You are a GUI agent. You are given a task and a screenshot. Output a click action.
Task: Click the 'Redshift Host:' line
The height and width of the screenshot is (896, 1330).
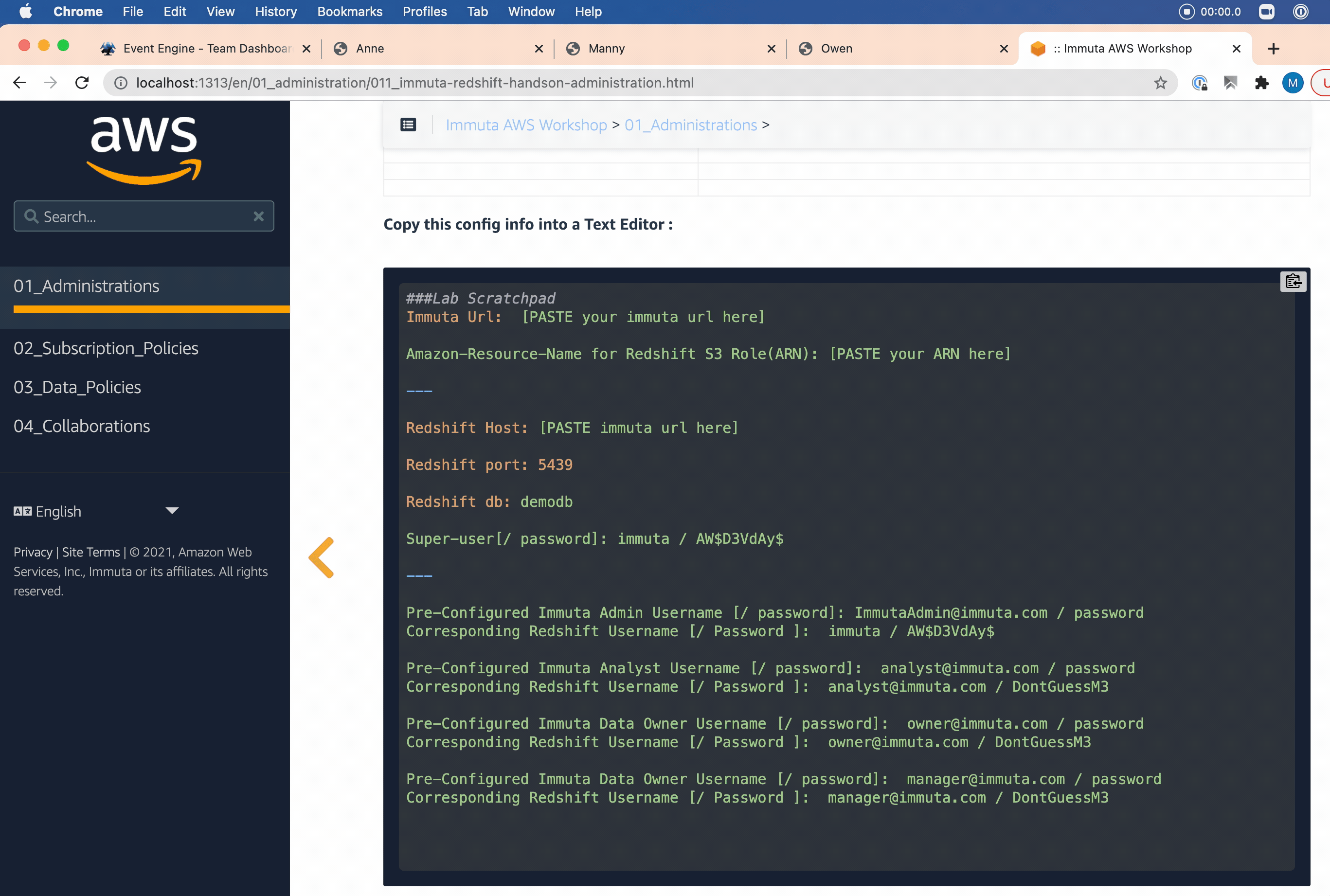coord(573,428)
